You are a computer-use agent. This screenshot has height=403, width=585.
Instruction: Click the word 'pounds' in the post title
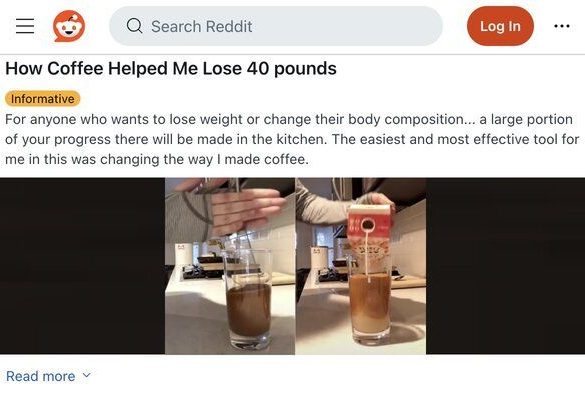pyautogui.click(x=306, y=69)
